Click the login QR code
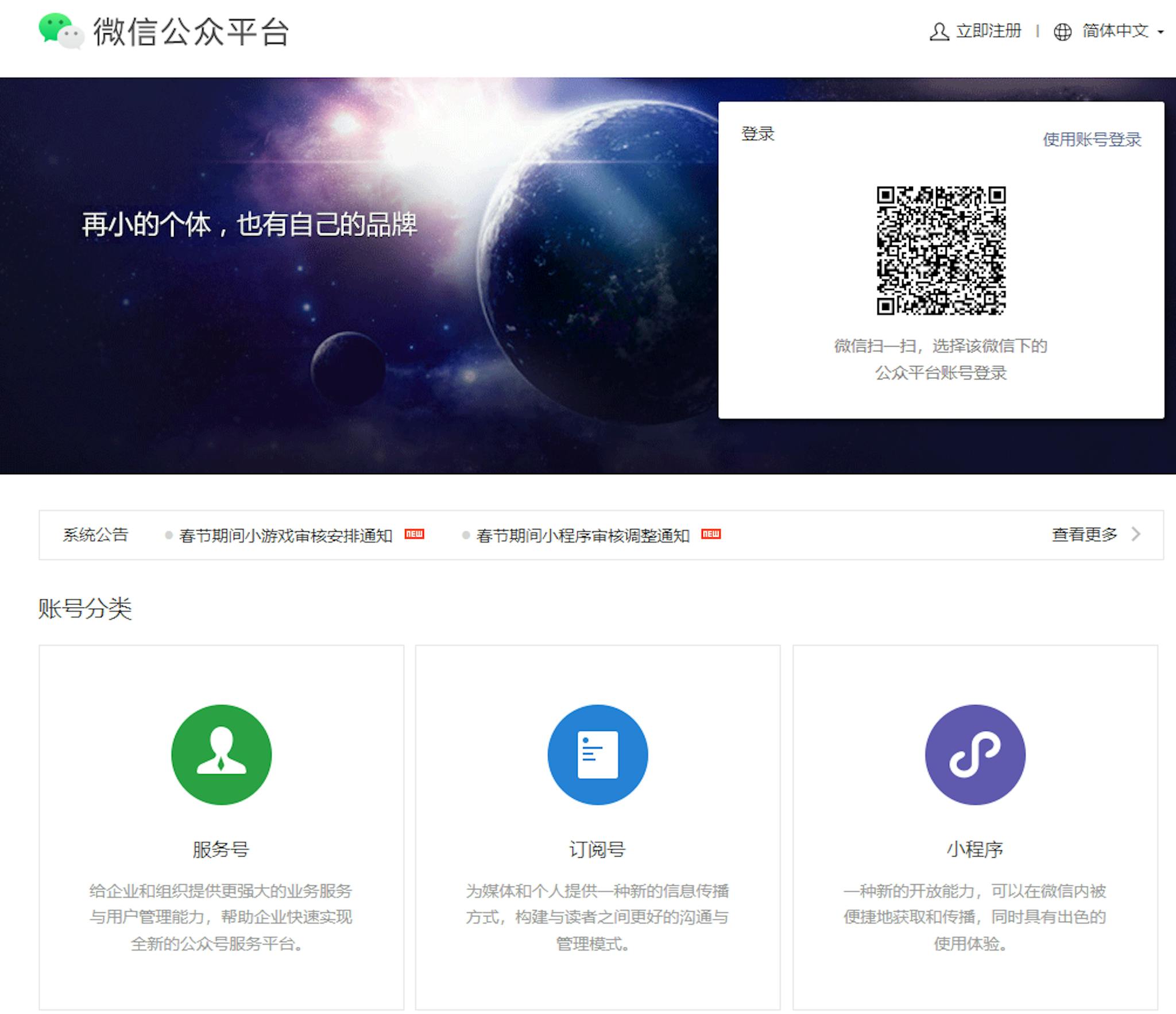The width and height of the screenshot is (1176, 1014). click(x=941, y=250)
